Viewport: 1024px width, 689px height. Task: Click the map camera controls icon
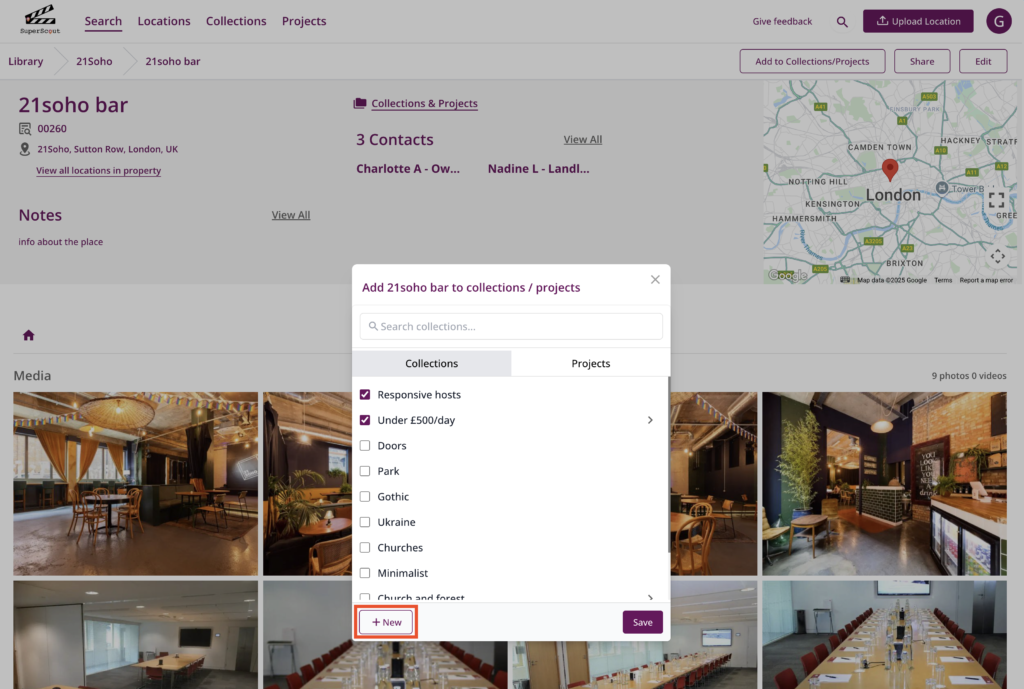click(x=997, y=256)
